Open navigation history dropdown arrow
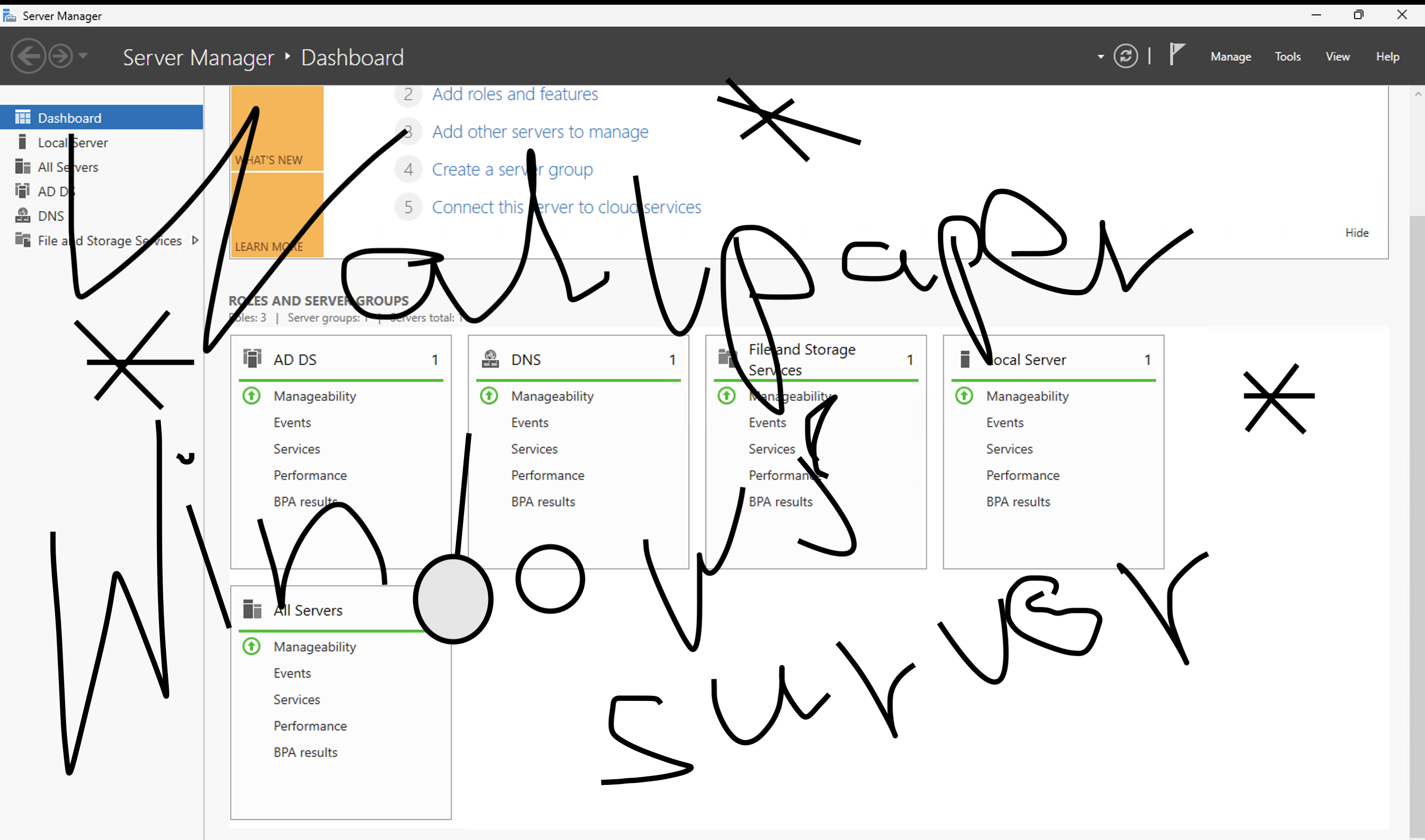This screenshot has width=1425, height=840. (83, 56)
